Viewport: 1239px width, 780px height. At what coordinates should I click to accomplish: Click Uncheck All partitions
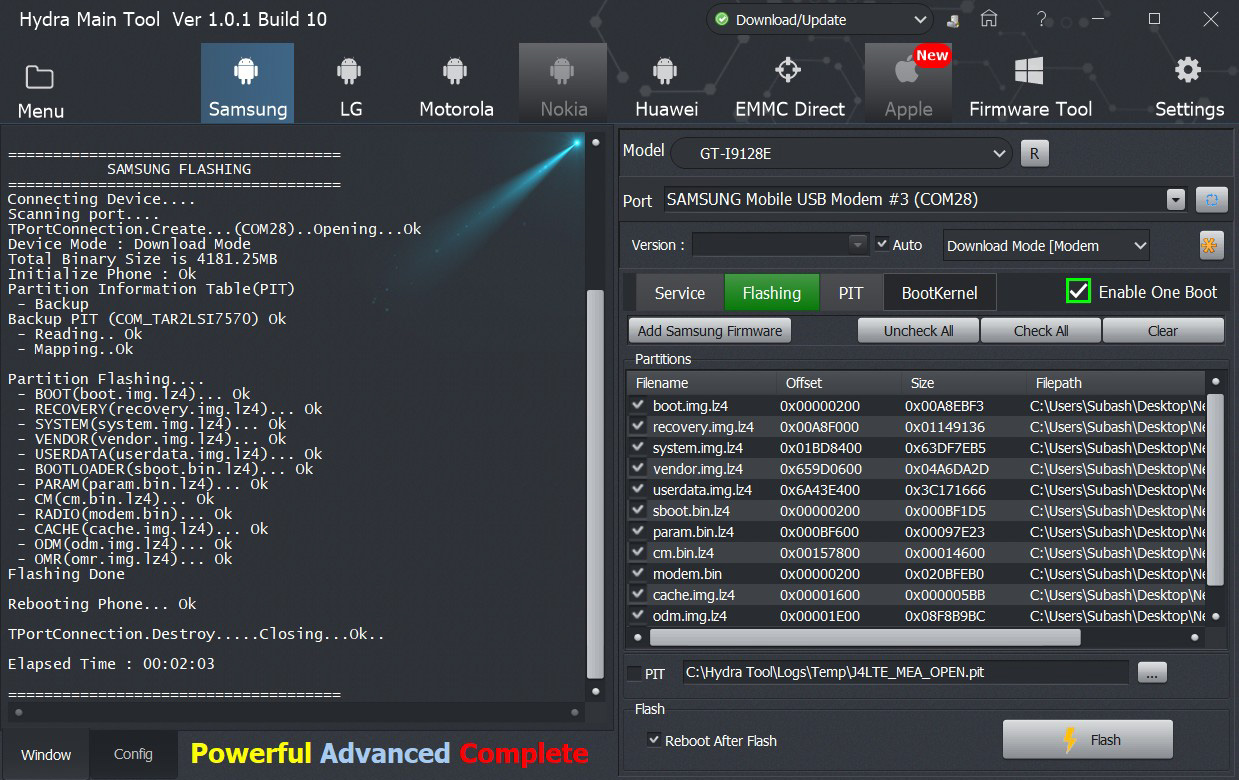pos(918,331)
